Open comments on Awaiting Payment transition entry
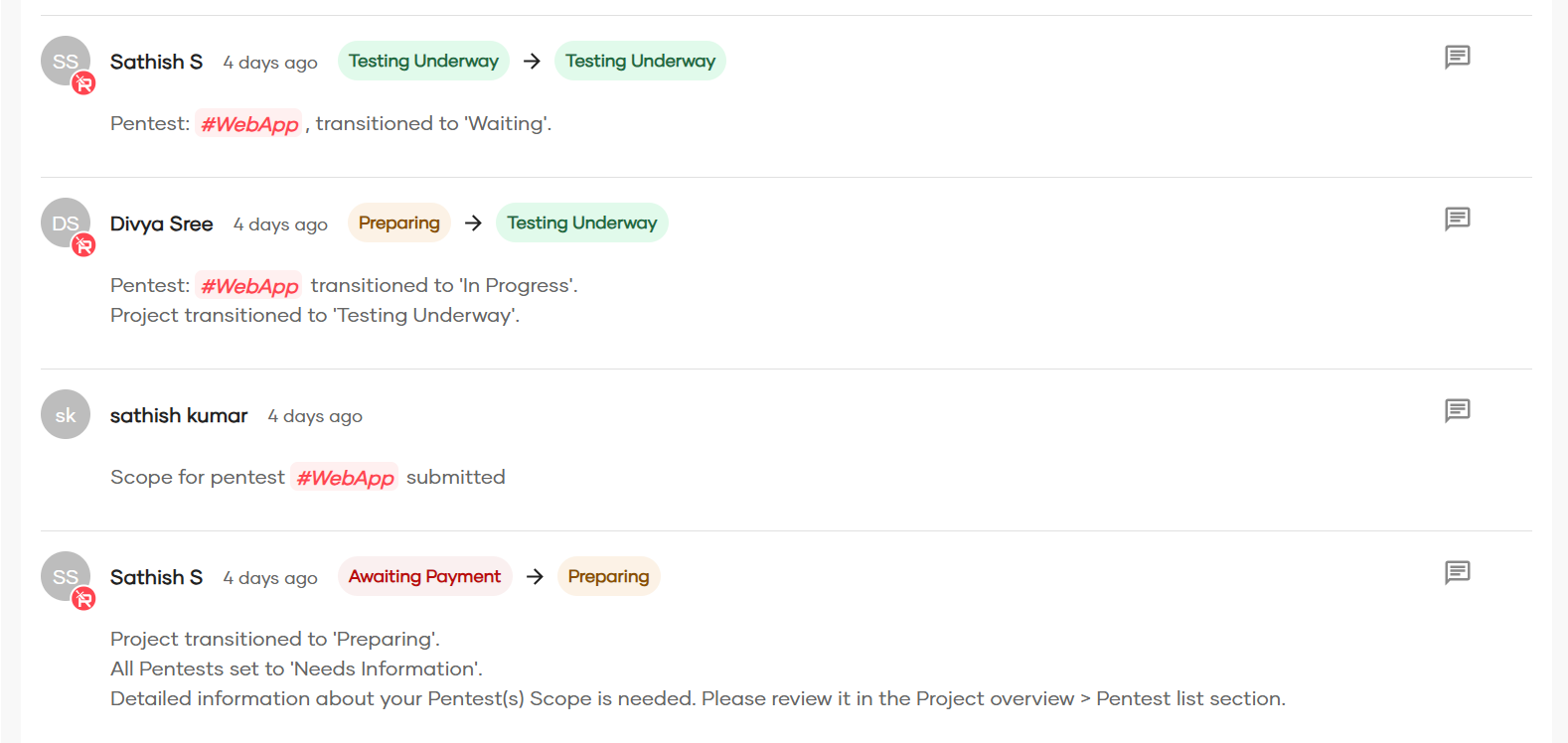 (1457, 572)
